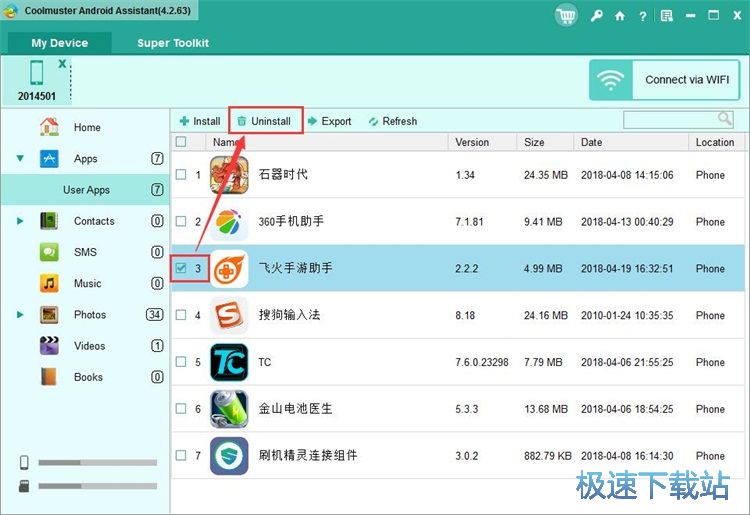
Task: Click the 刷机精灵连接组件 shield icon
Action: pyautogui.click(x=229, y=456)
